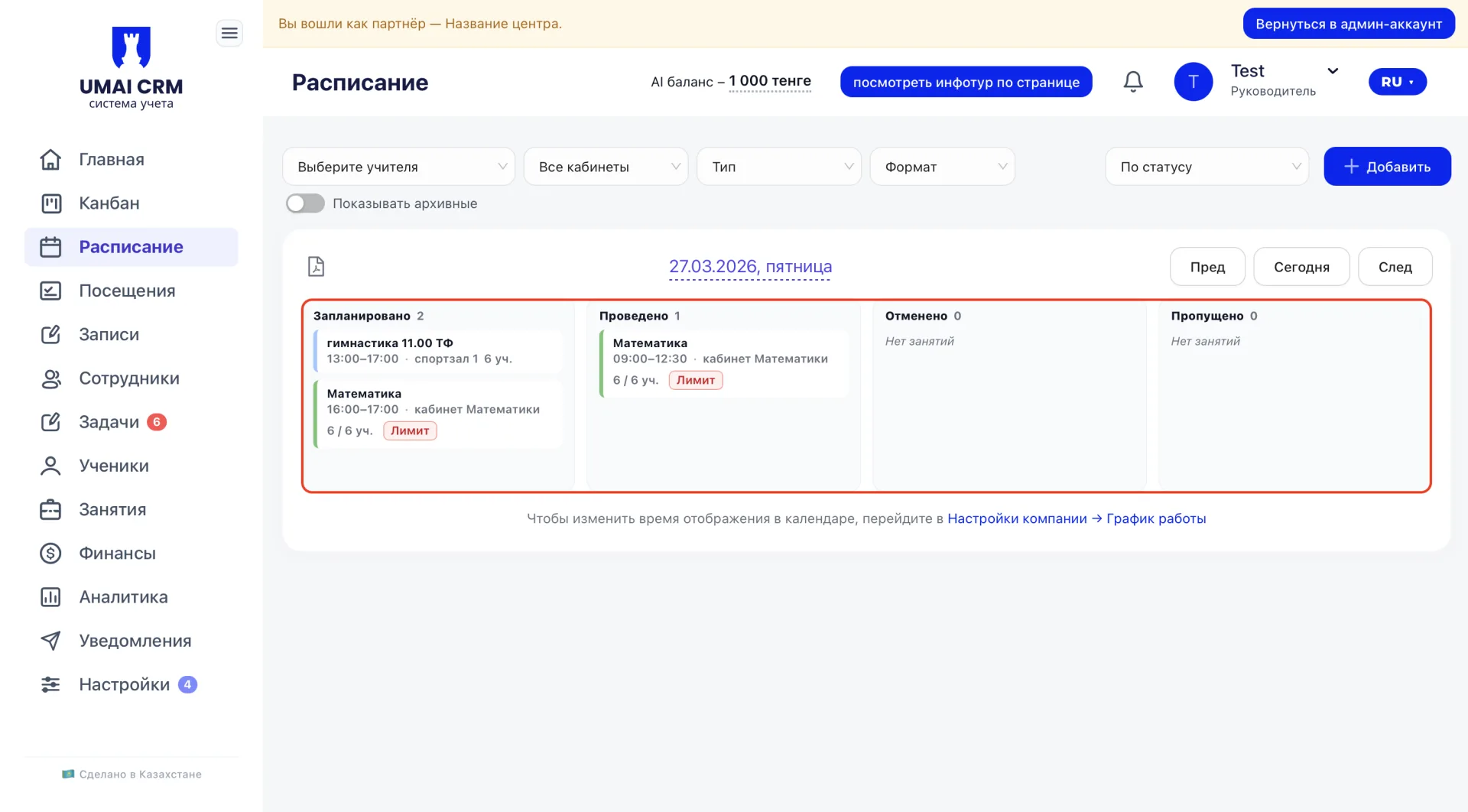1468x812 pixels.
Task: Follow Настройки компании → График работы link
Action: coord(1077,518)
